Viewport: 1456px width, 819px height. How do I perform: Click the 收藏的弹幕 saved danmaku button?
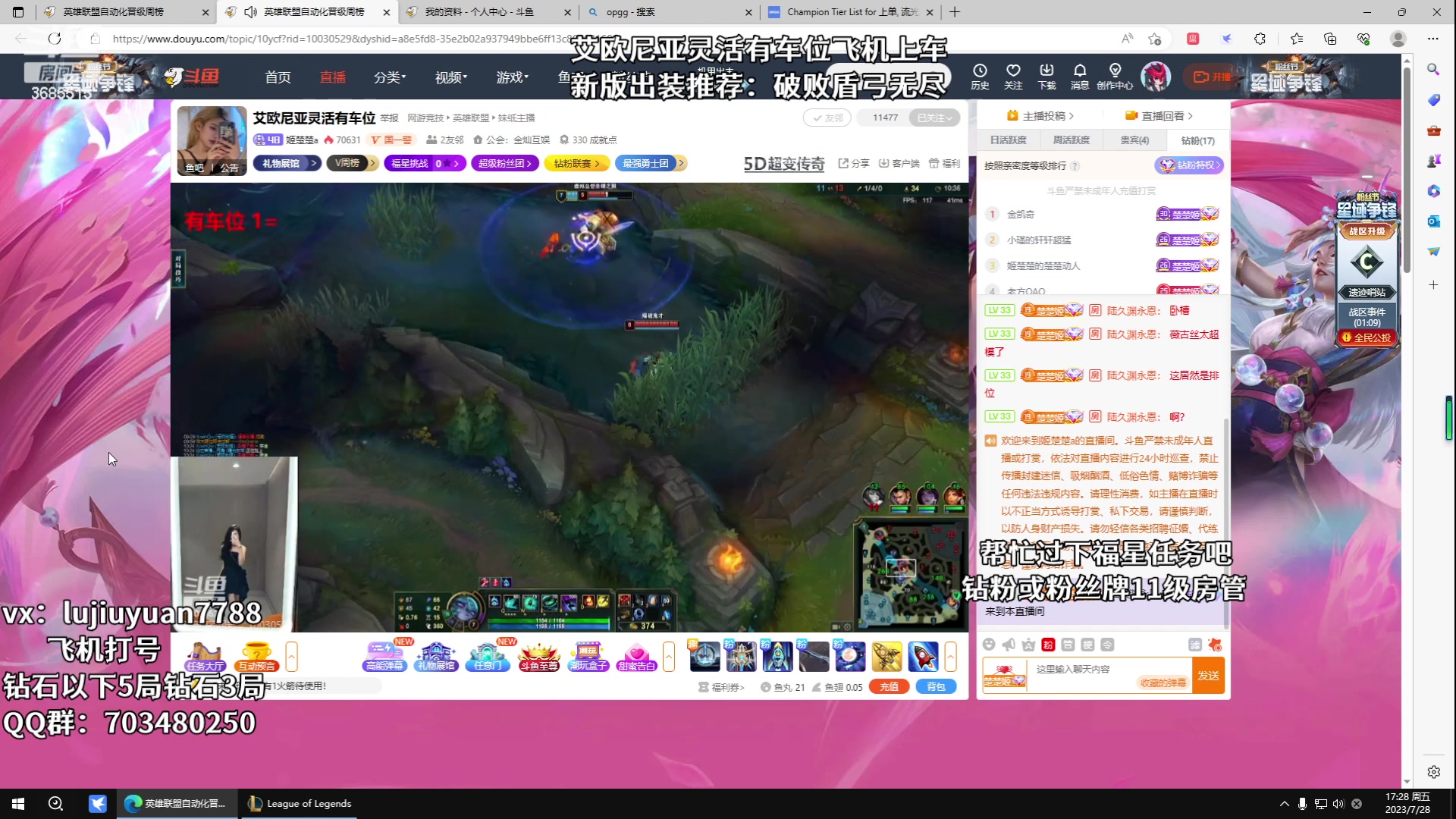[1162, 682]
